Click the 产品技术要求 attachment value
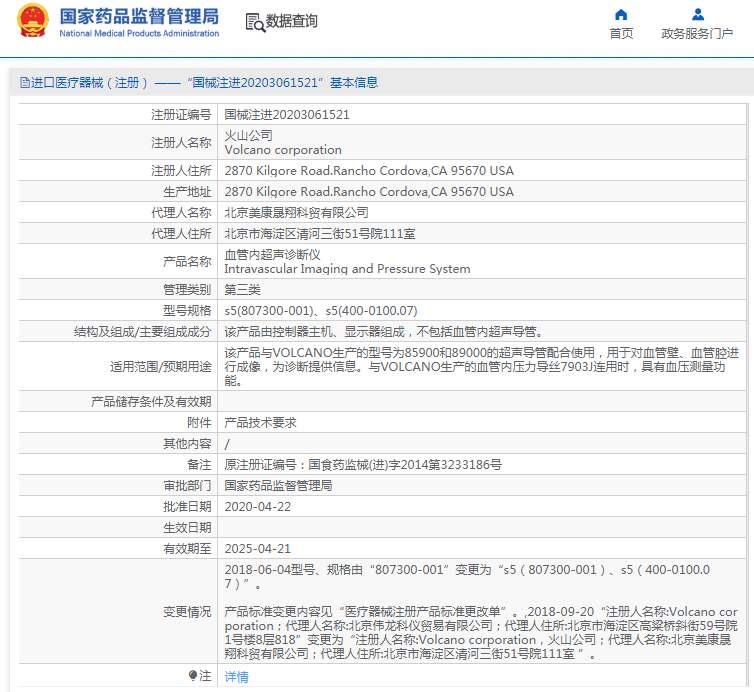The height and width of the screenshot is (692, 754). [x=260, y=423]
